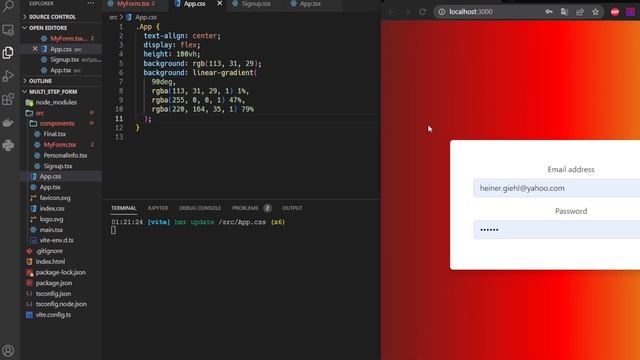
Task: Open Remote Explorer in activity bar
Action: click(x=8, y=30)
